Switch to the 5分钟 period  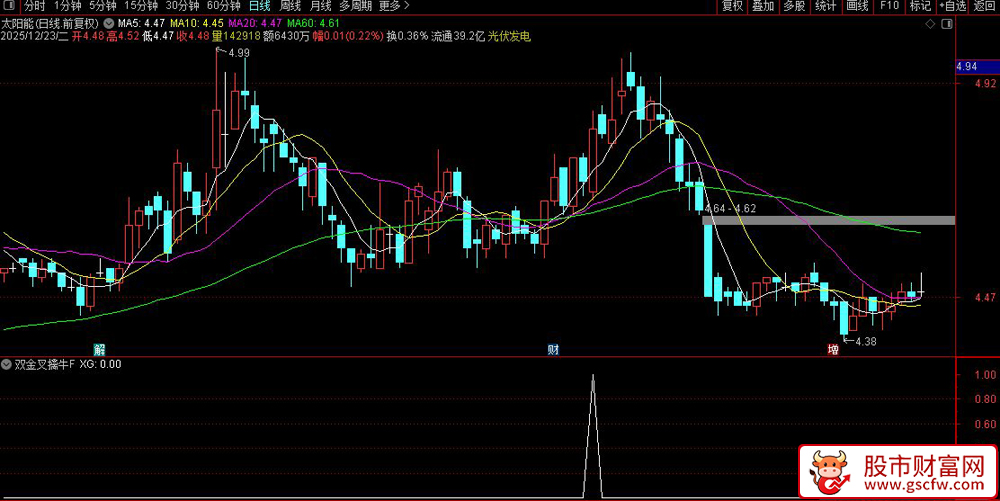(x=102, y=6)
